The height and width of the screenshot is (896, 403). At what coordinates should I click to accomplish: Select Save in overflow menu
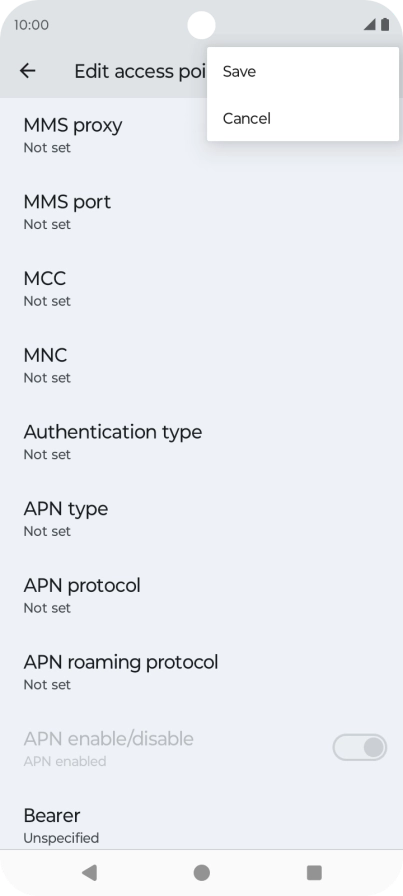(303, 71)
